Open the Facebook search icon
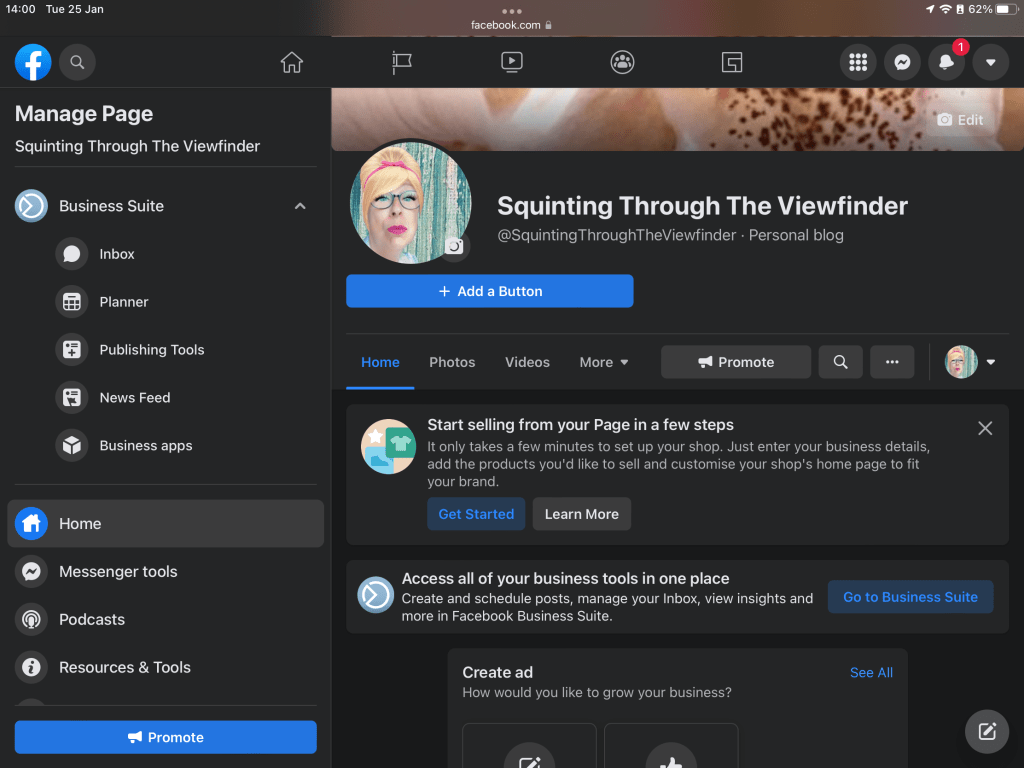Image resolution: width=1024 pixels, height=768 pixels. [x=77, y=63]
